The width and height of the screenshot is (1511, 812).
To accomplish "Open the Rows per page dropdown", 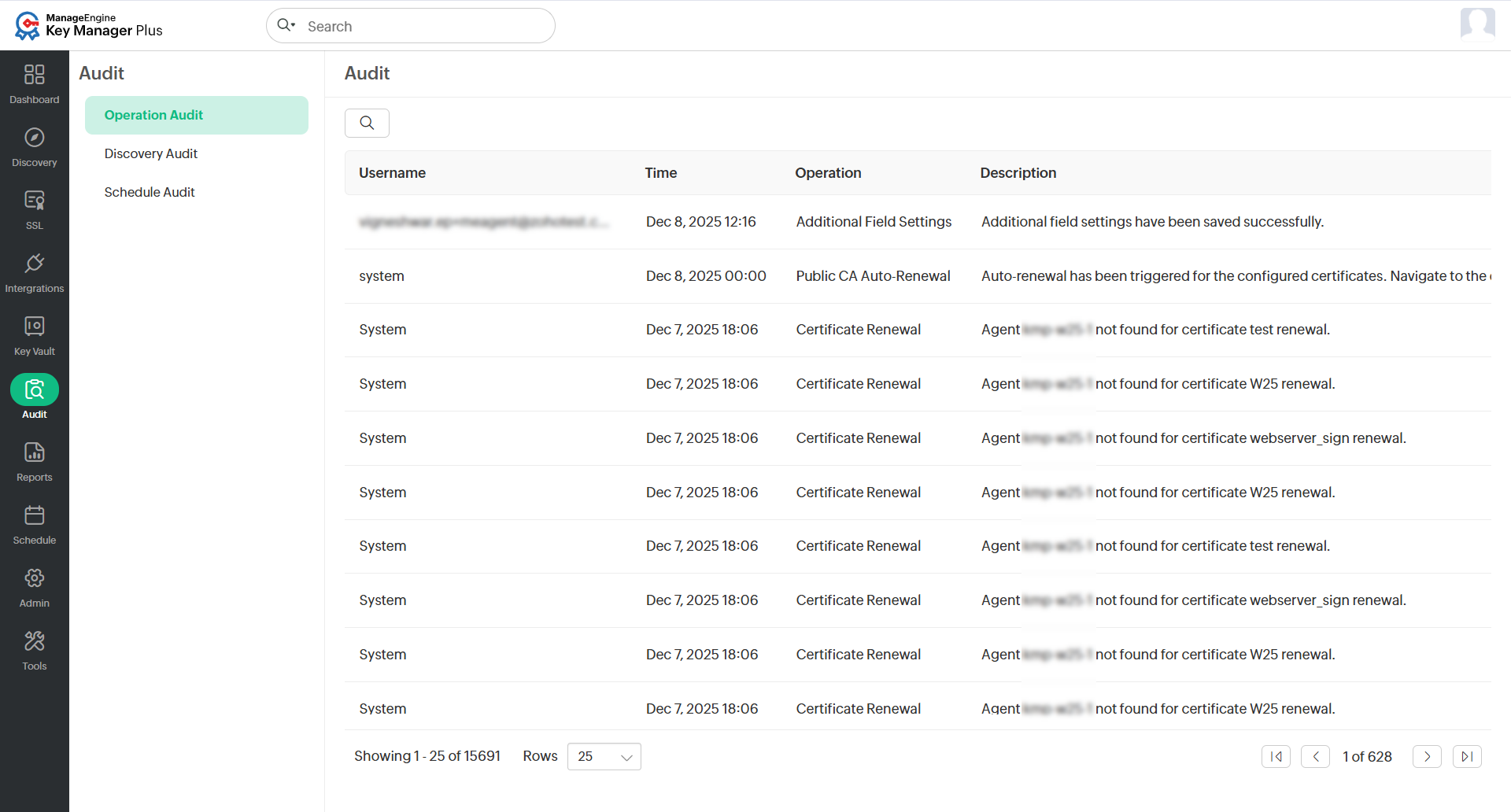I will [x=604, y=756].
